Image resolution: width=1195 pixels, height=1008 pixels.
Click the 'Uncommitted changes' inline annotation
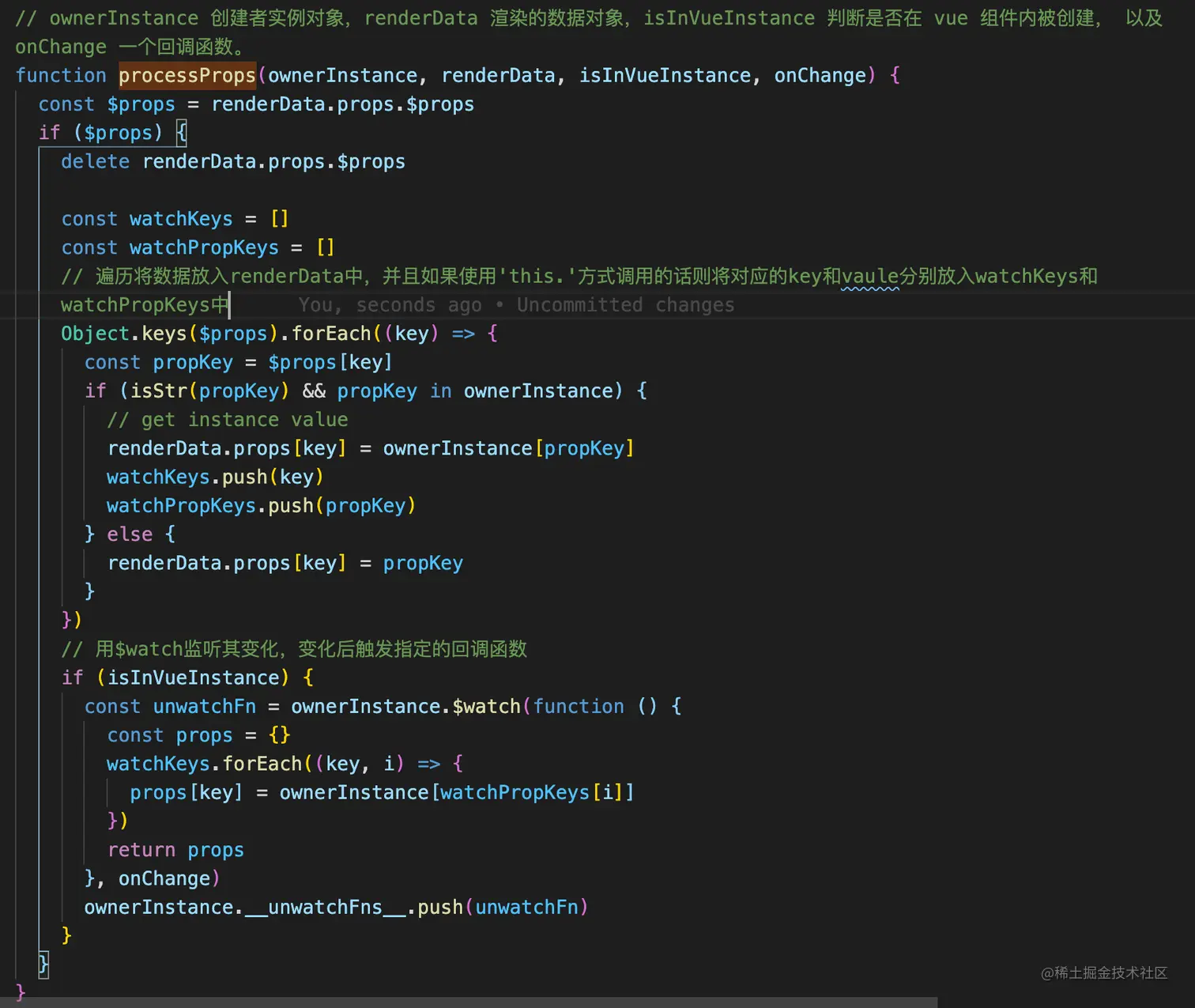tap(626, 305)
